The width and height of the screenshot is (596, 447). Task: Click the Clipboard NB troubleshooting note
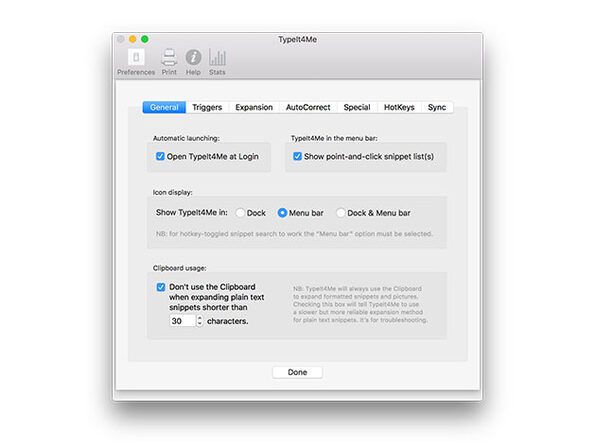(x=360, y=304)
